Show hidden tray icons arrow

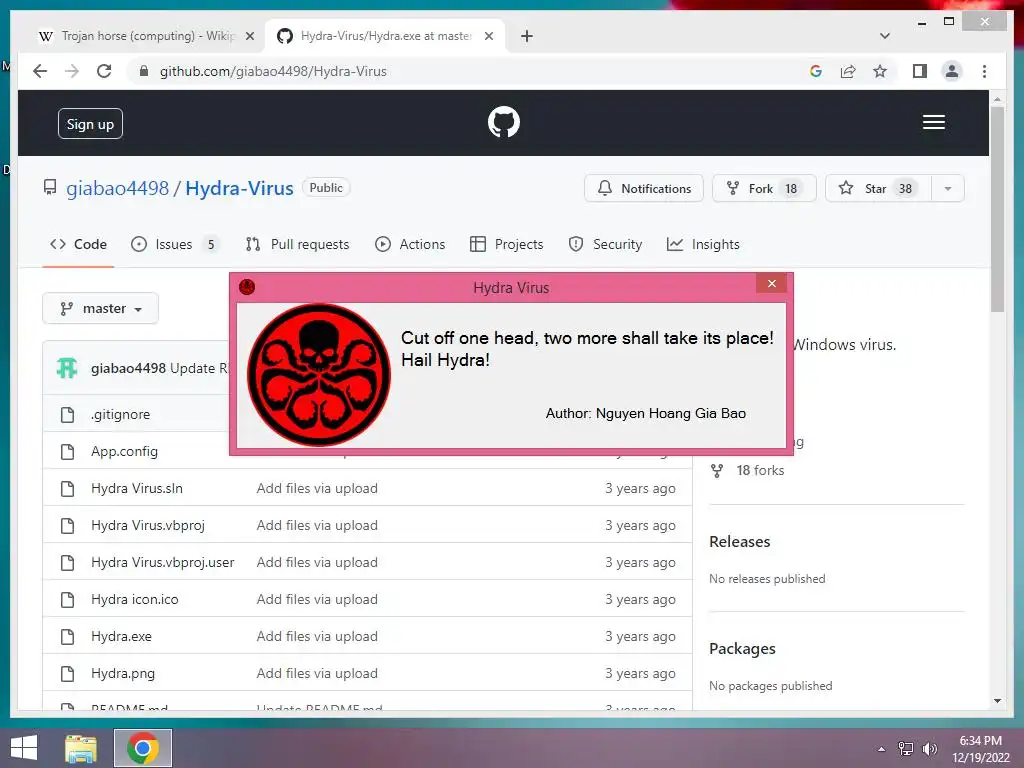coord(882,749)
